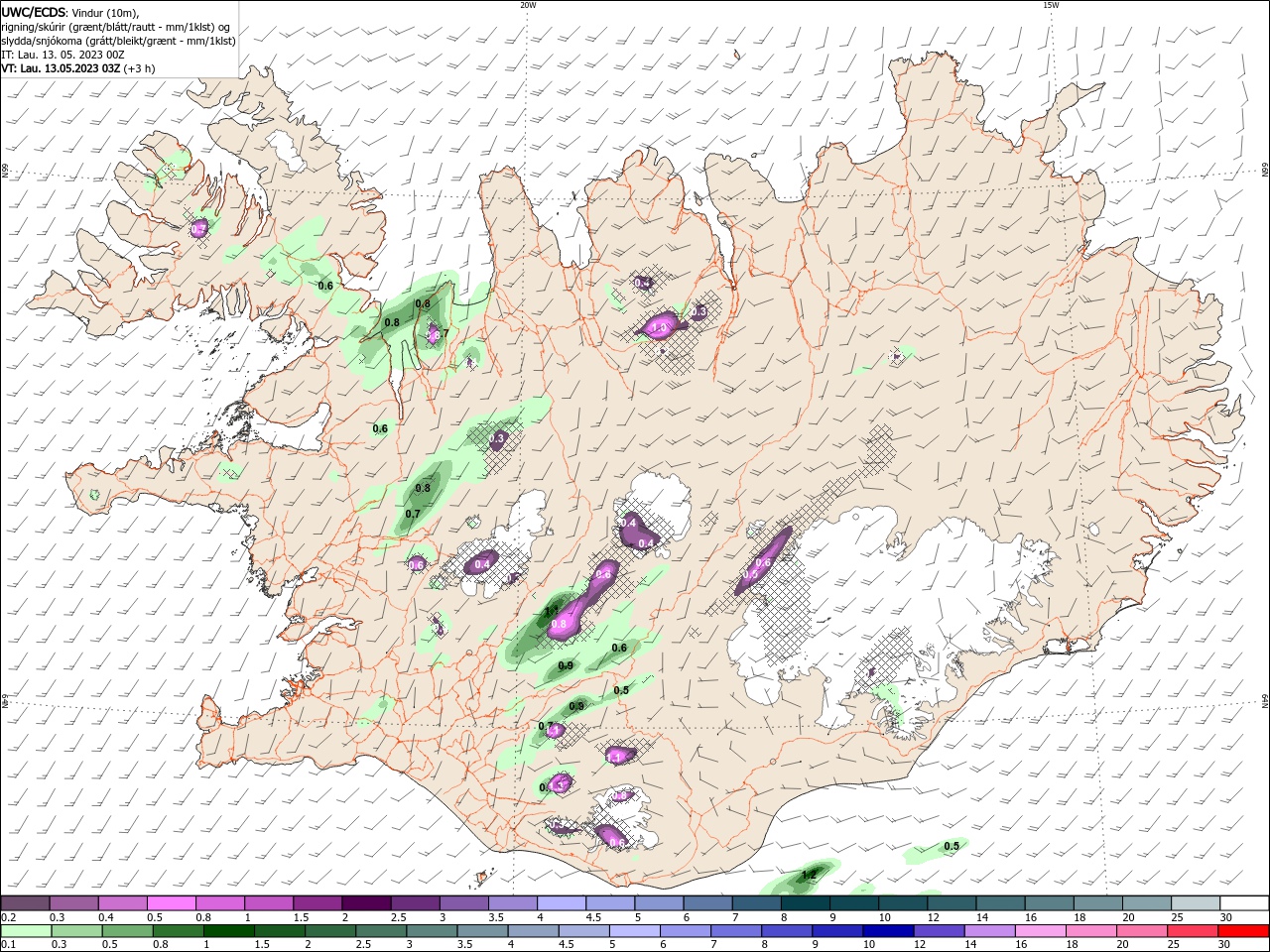The height and width of the screenshot is (952, 1270).
Task: Pick the darkest purple snow swatch at 2
Action: 366,903
